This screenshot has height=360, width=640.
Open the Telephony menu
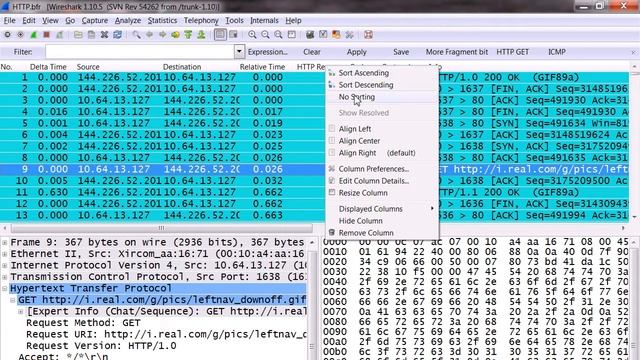pos(201,20)
